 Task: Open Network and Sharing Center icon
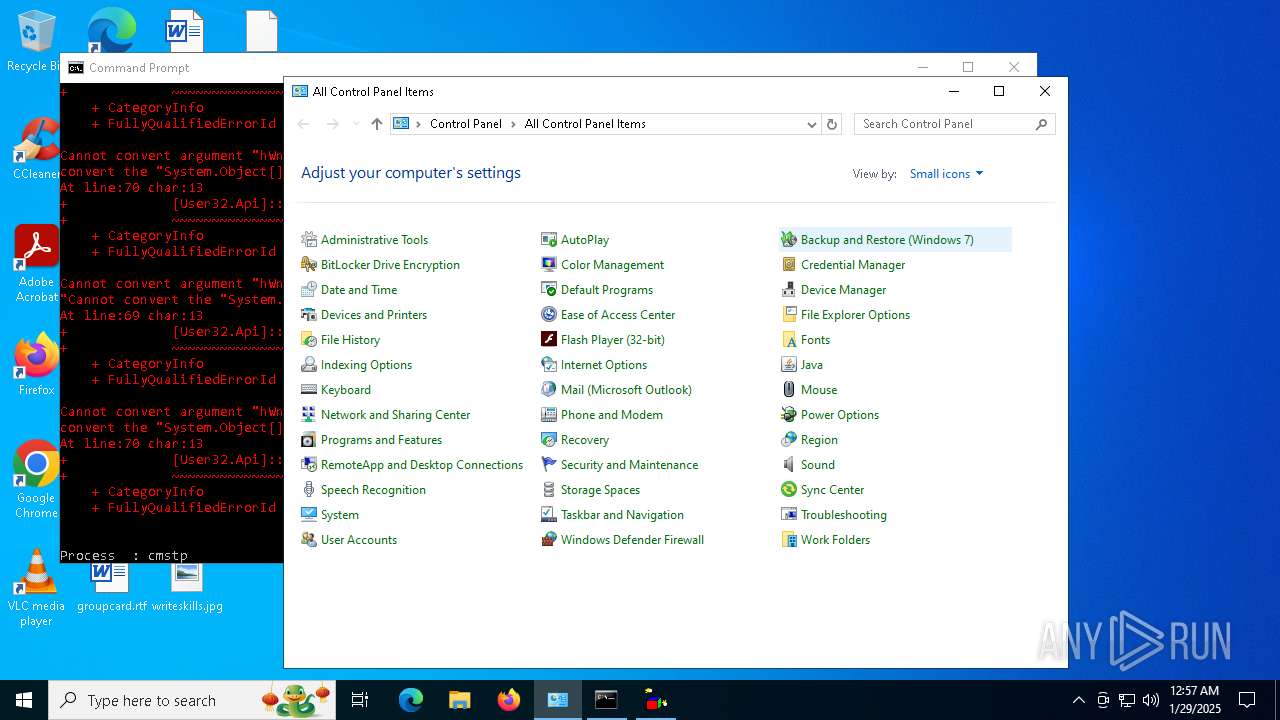click(x=309, y=415)
